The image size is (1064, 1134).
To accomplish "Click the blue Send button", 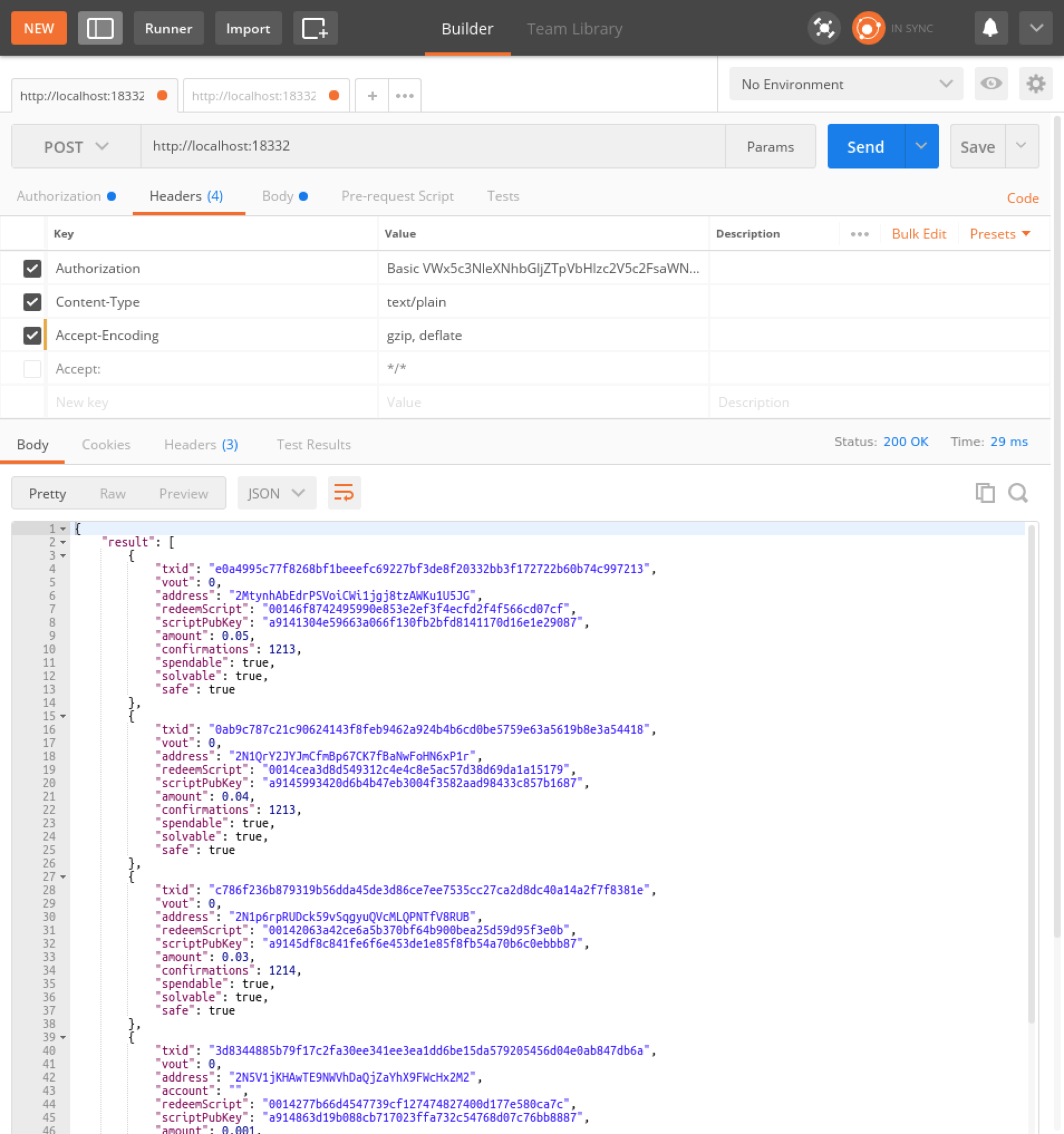I will [865, 146].
